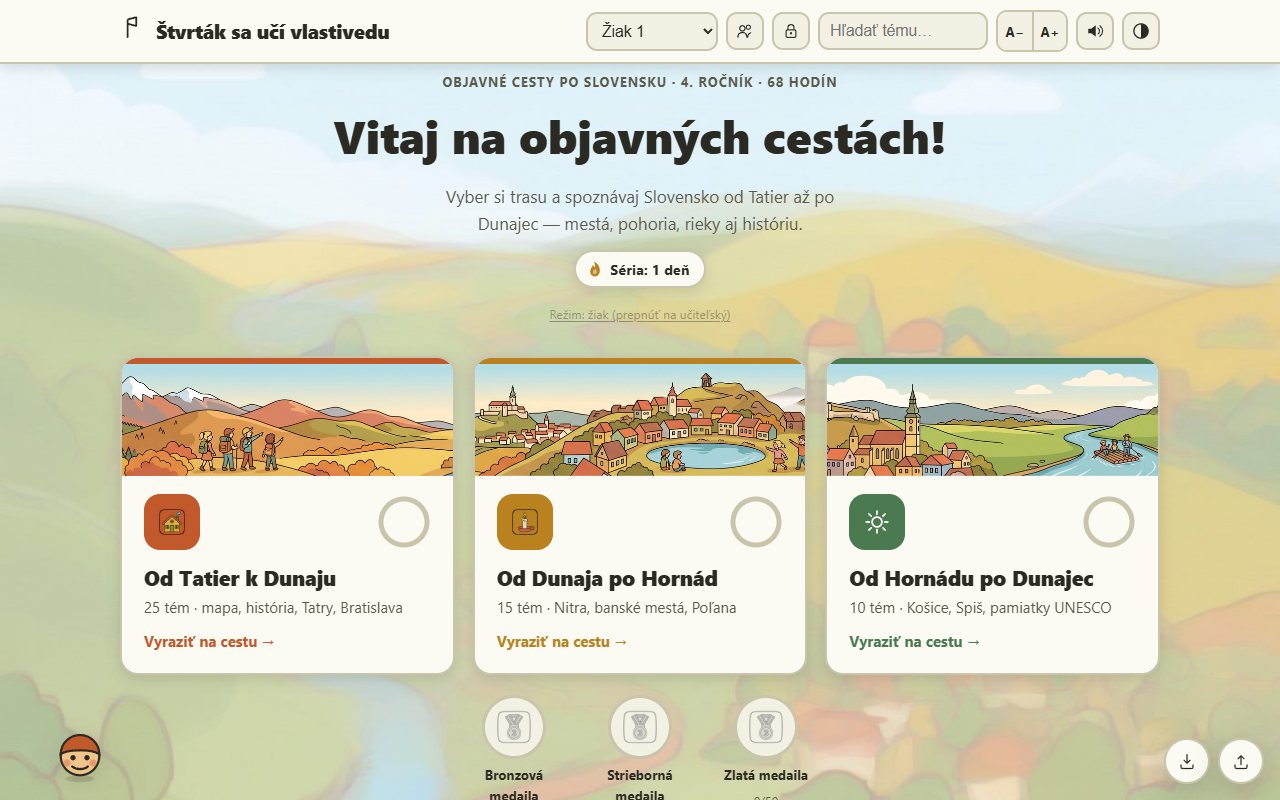Click the cottage icon on the Od Tatier k Dunaju card
Viewport: 1280px width, 800px height.
coord(172,522)
